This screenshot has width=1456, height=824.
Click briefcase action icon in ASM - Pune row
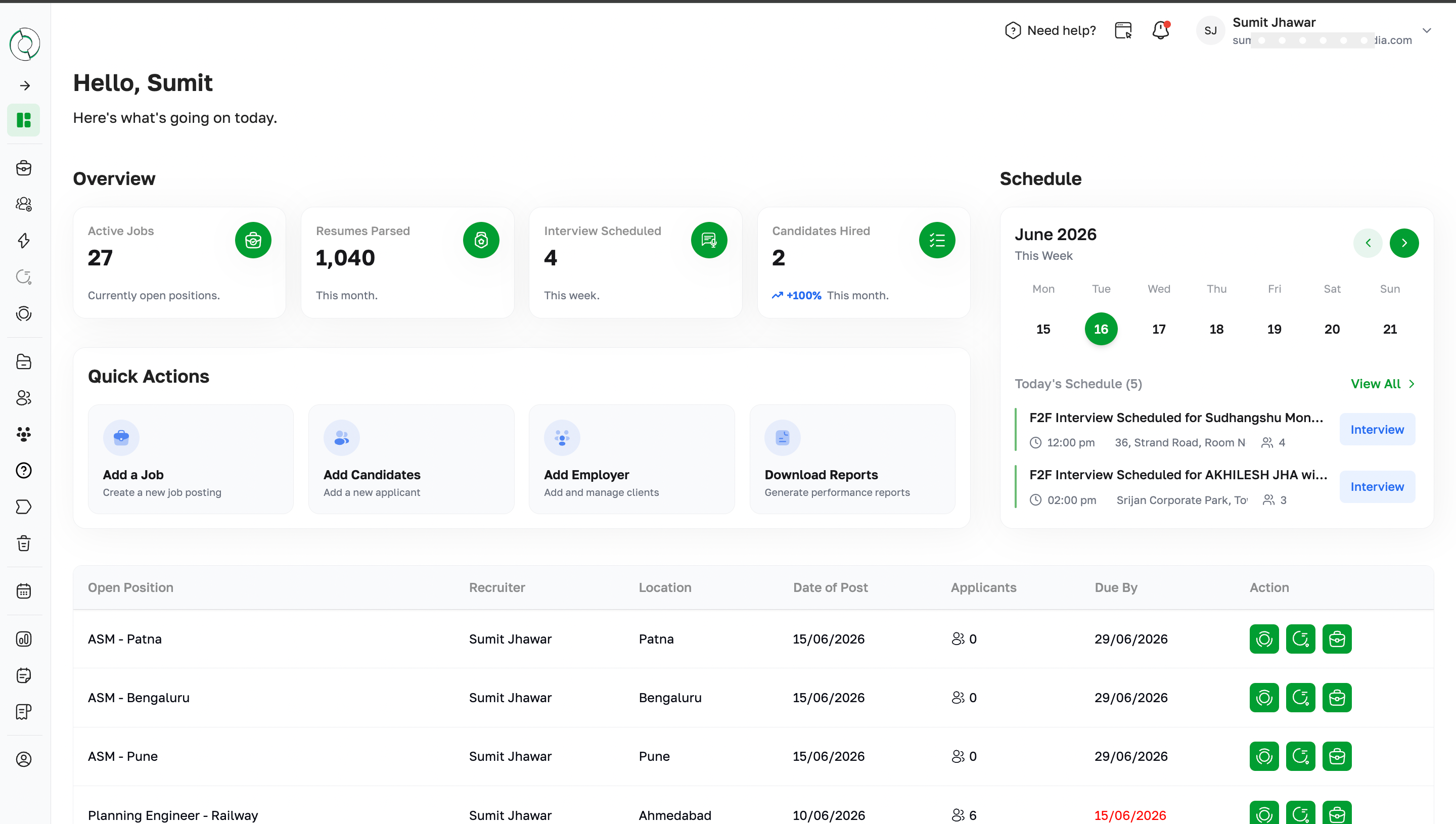point(1337,757)
